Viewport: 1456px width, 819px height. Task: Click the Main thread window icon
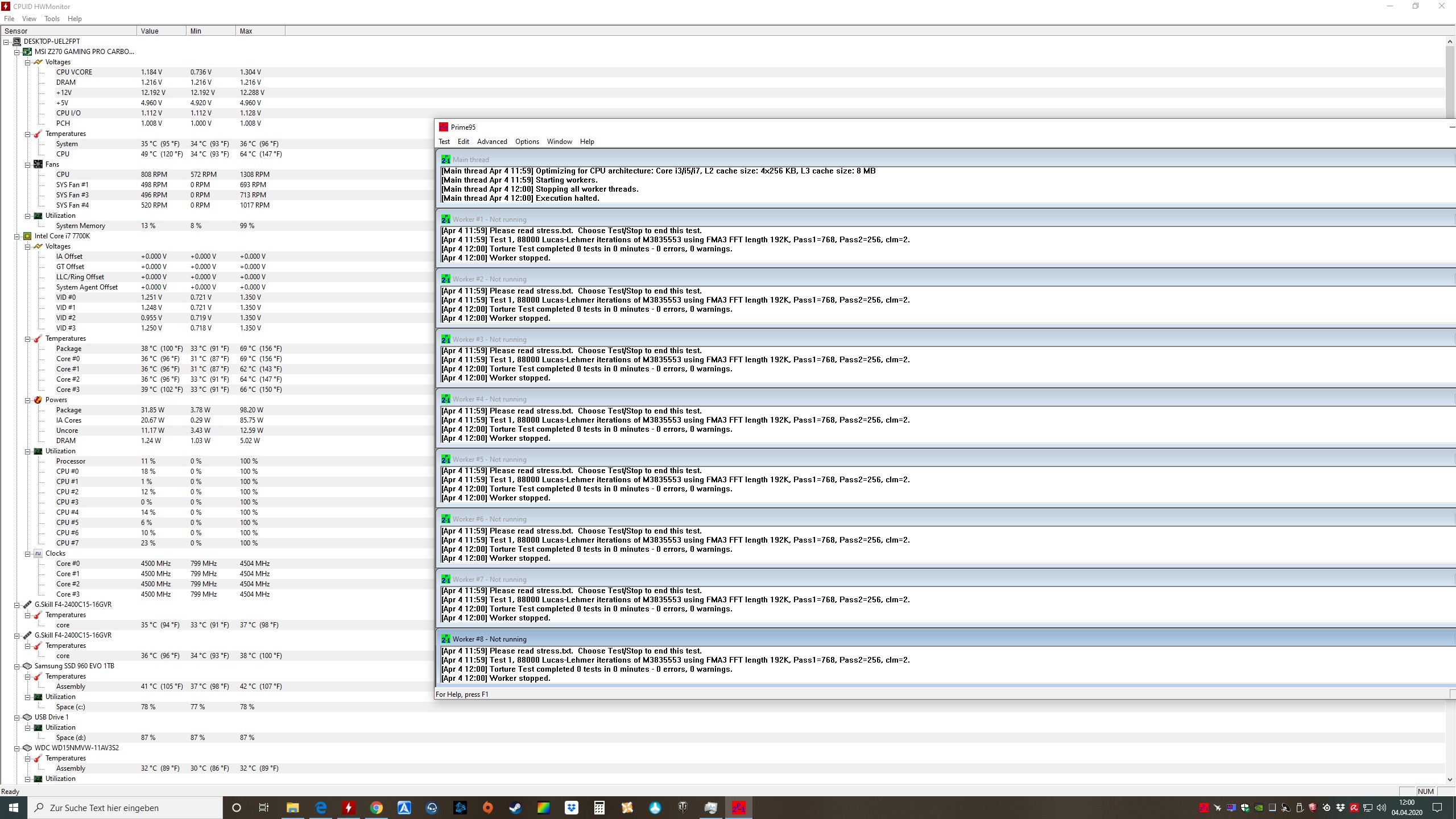[x=445, y=160]
